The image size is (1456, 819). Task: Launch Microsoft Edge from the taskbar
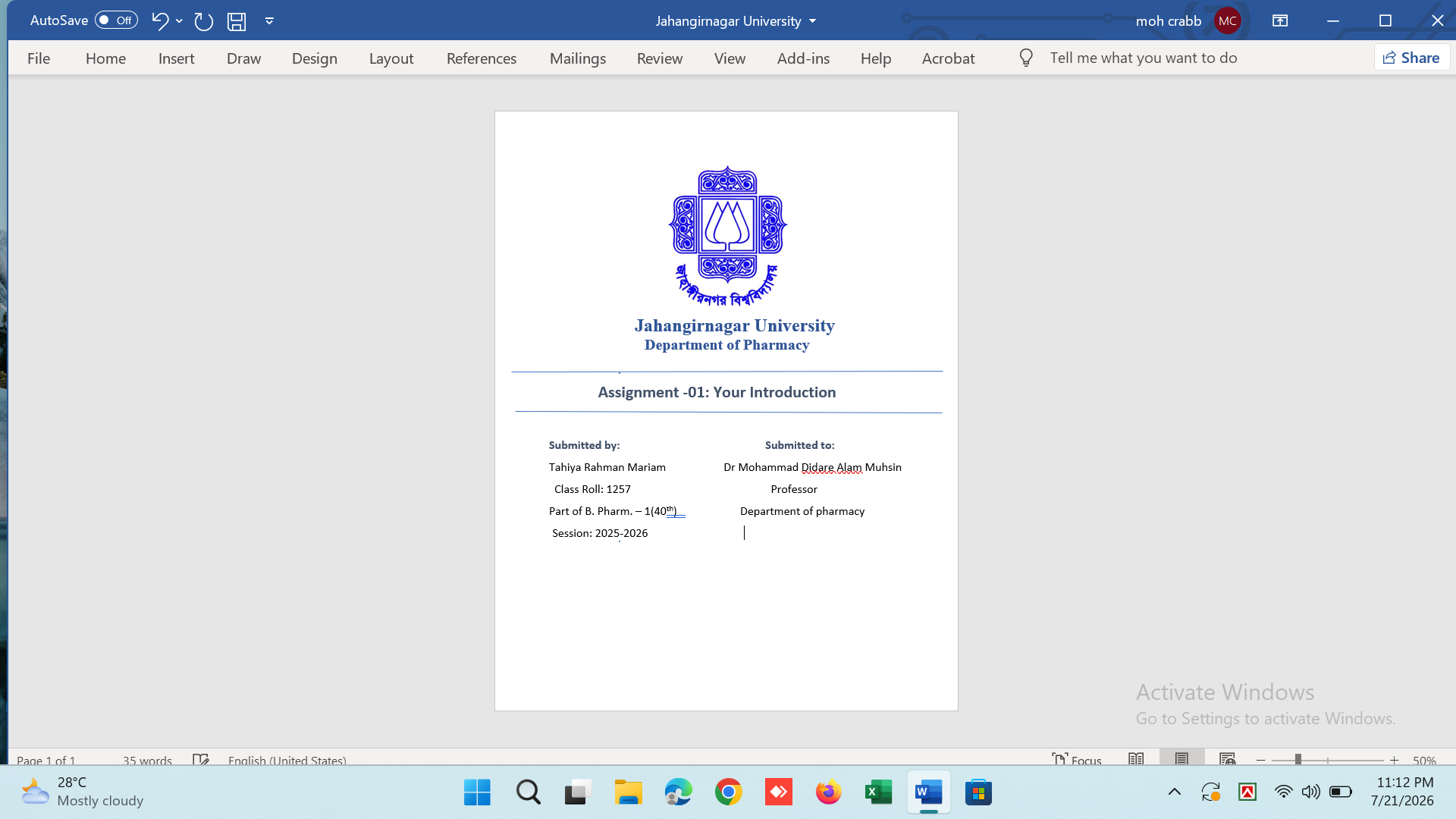678,792
